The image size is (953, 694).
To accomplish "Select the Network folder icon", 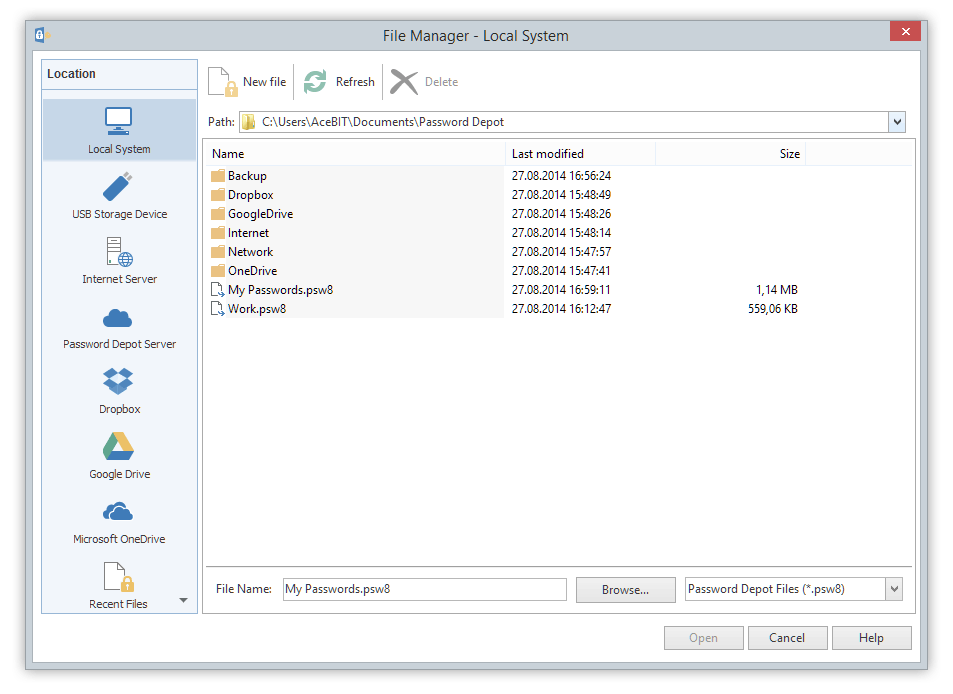I will (218, 252).
